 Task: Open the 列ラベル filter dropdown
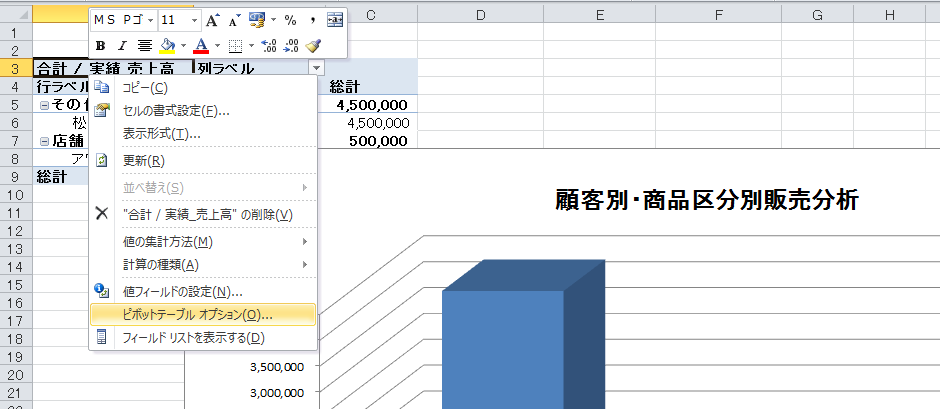[x=317, y=68]
